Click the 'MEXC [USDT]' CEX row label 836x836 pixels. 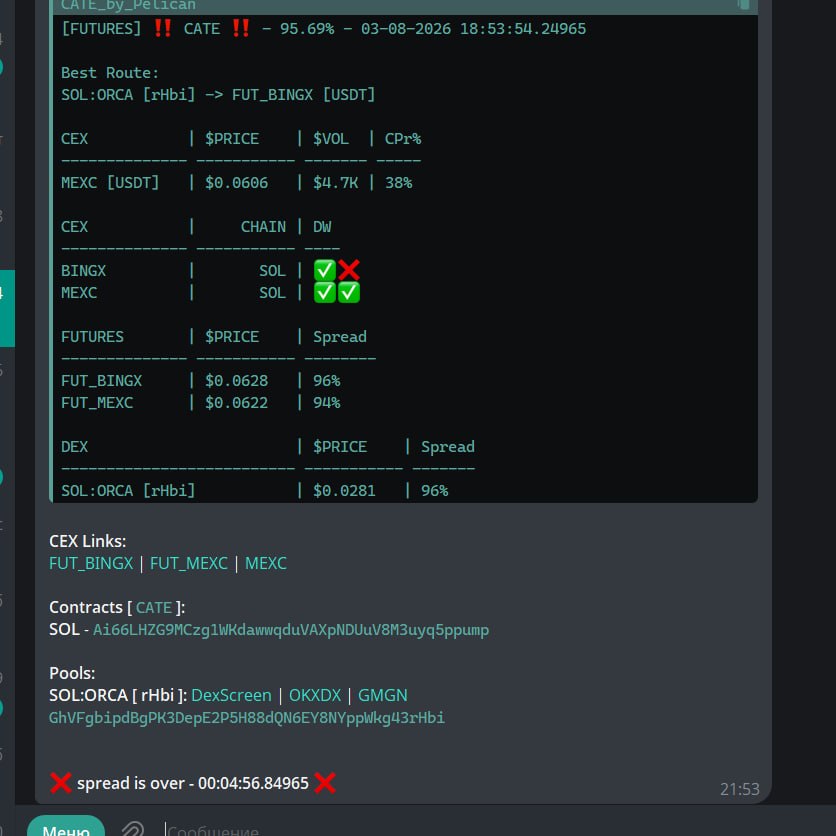pyautogui.click(x=110, y=183)
